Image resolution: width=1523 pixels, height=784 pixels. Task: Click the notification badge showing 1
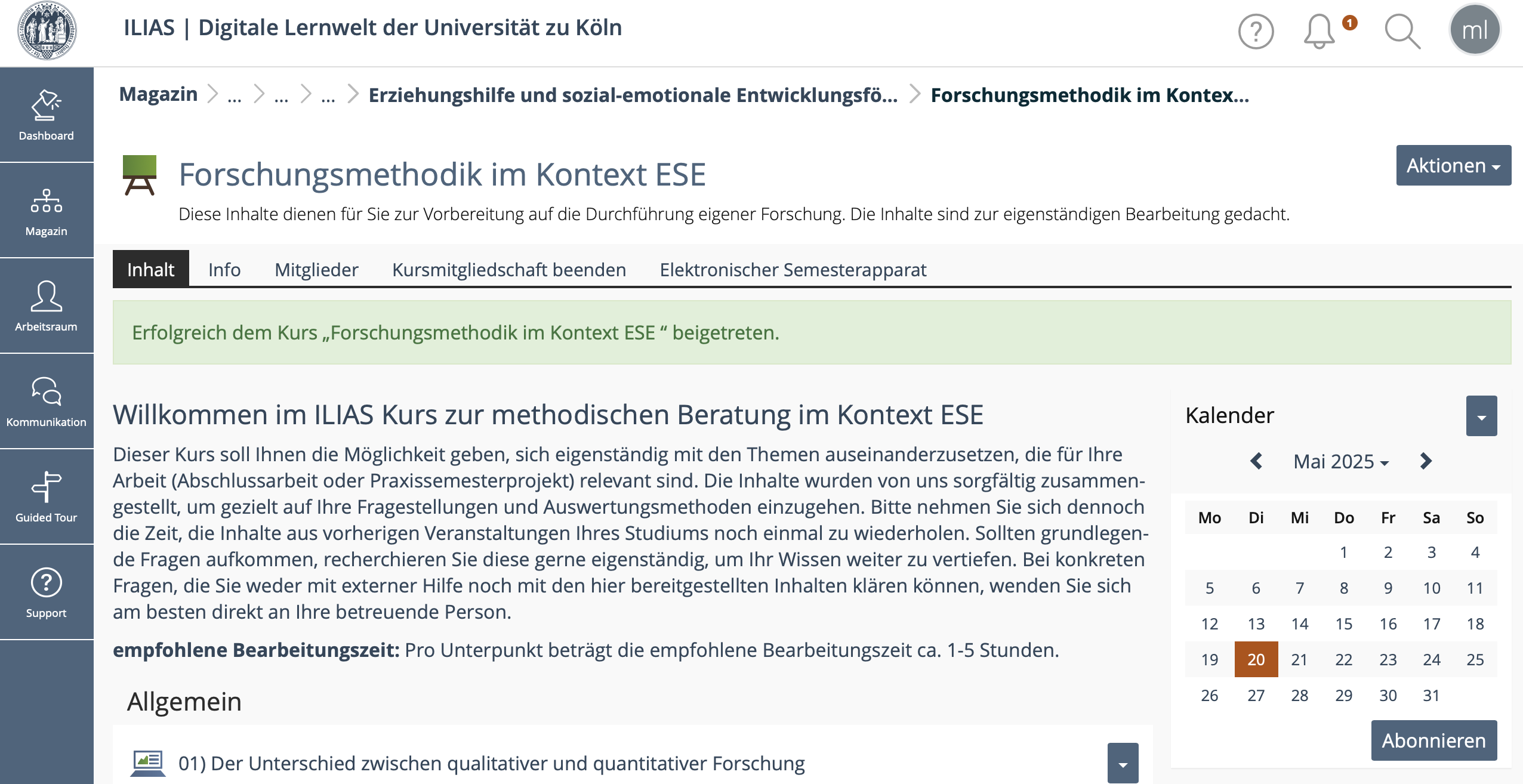1349,23
